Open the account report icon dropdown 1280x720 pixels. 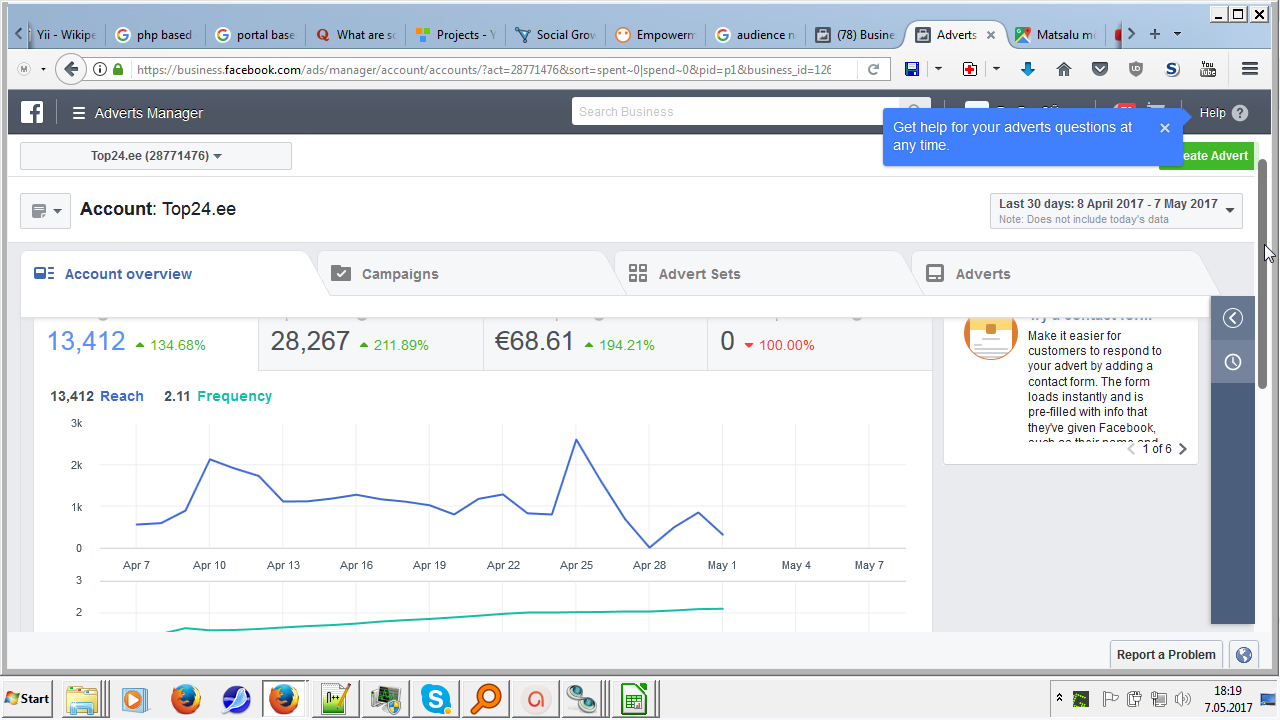pyautogui.click(x=45, y=211)
